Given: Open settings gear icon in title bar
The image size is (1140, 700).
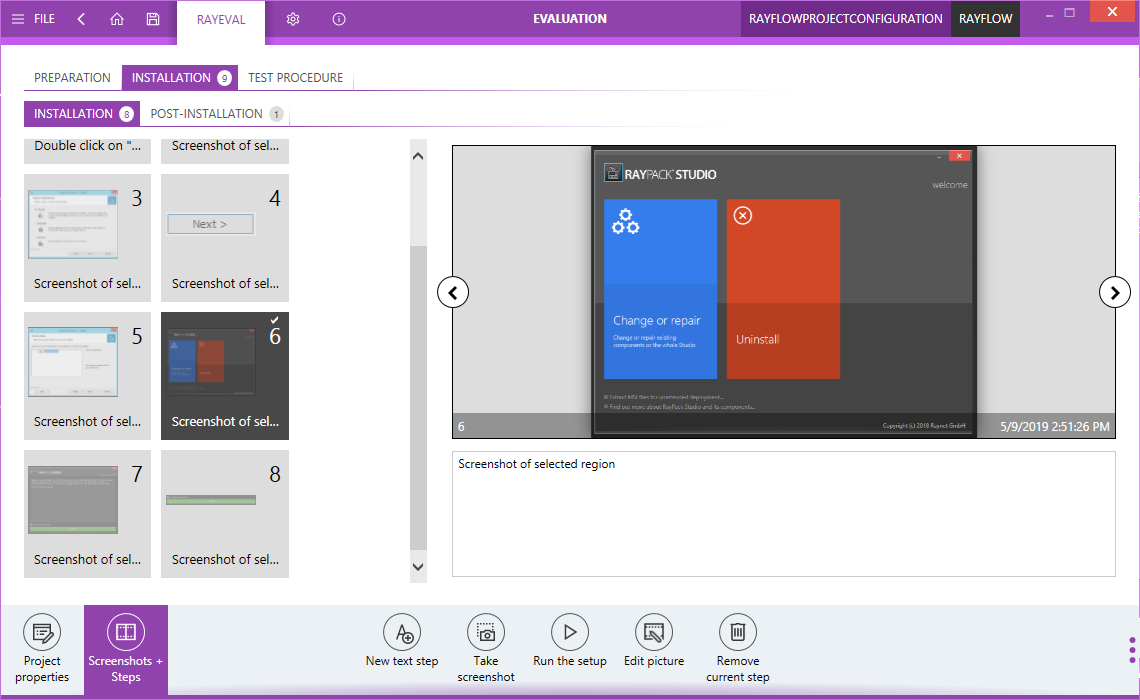Looking at the screenshot, I should click(x=293, y=19).
